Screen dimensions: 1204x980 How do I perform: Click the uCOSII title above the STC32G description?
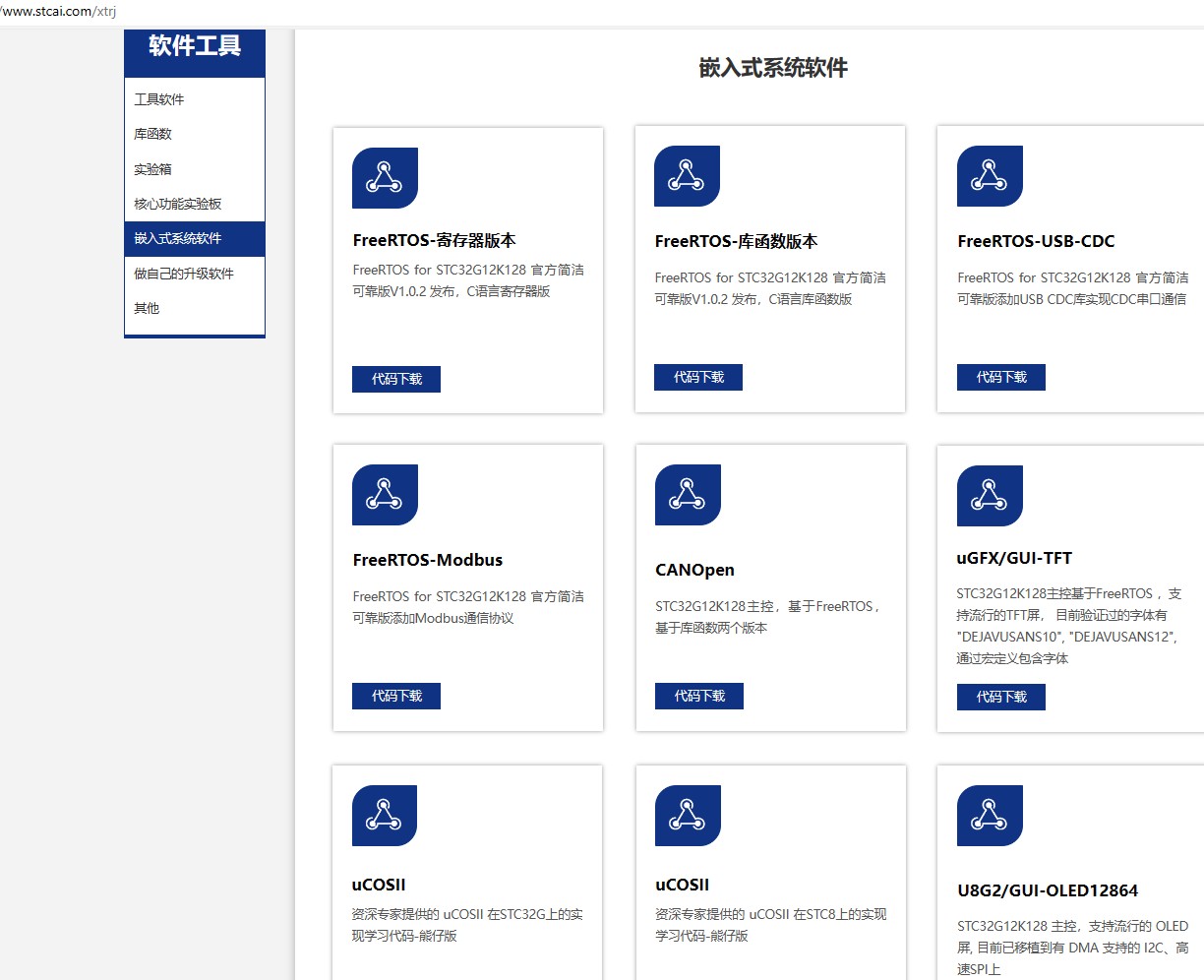point(379,885)
